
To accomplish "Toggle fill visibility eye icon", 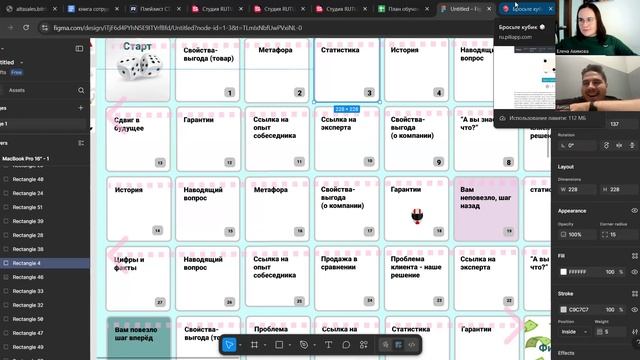I will pyautogui.click(x=634, y=272).
